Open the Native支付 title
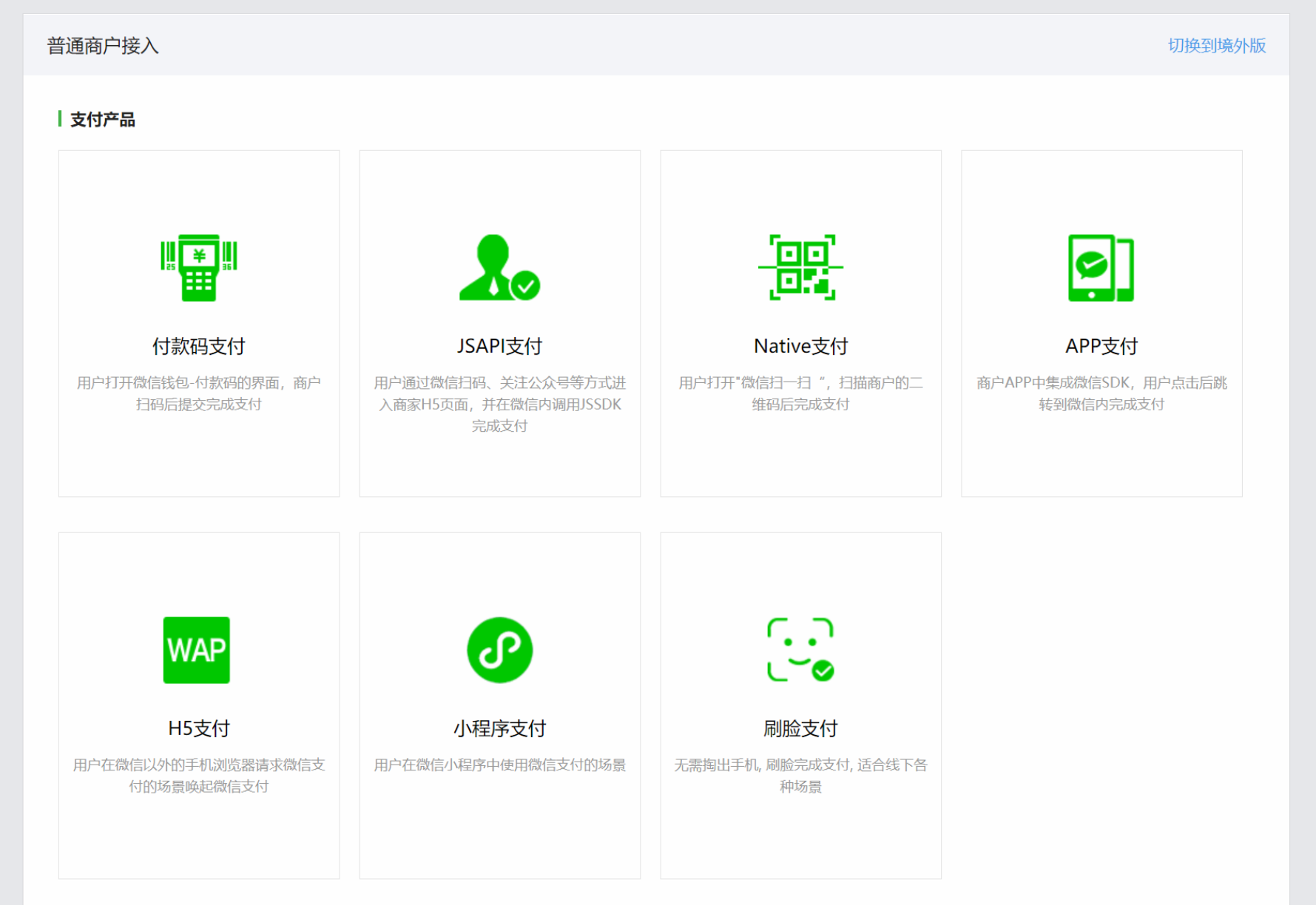 800,346
